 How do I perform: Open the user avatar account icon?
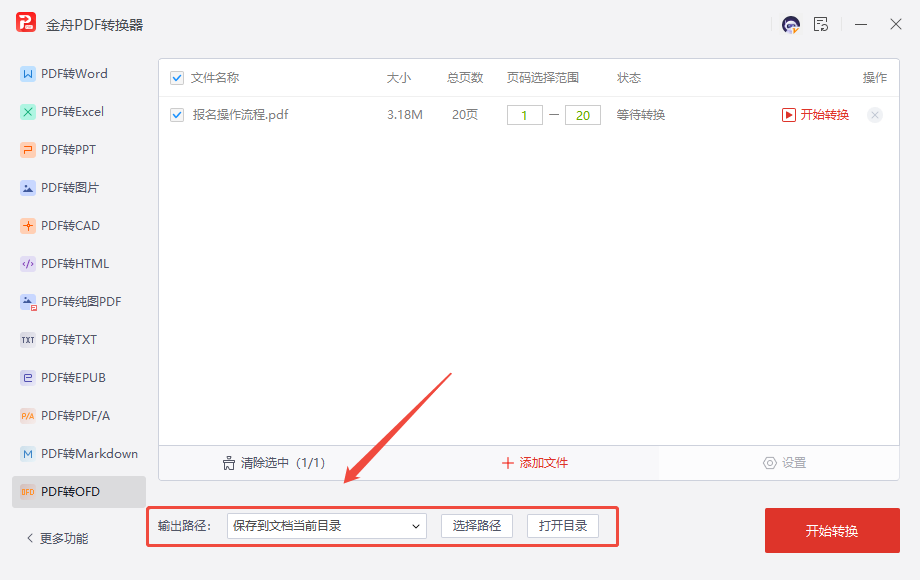coord(791,25)
